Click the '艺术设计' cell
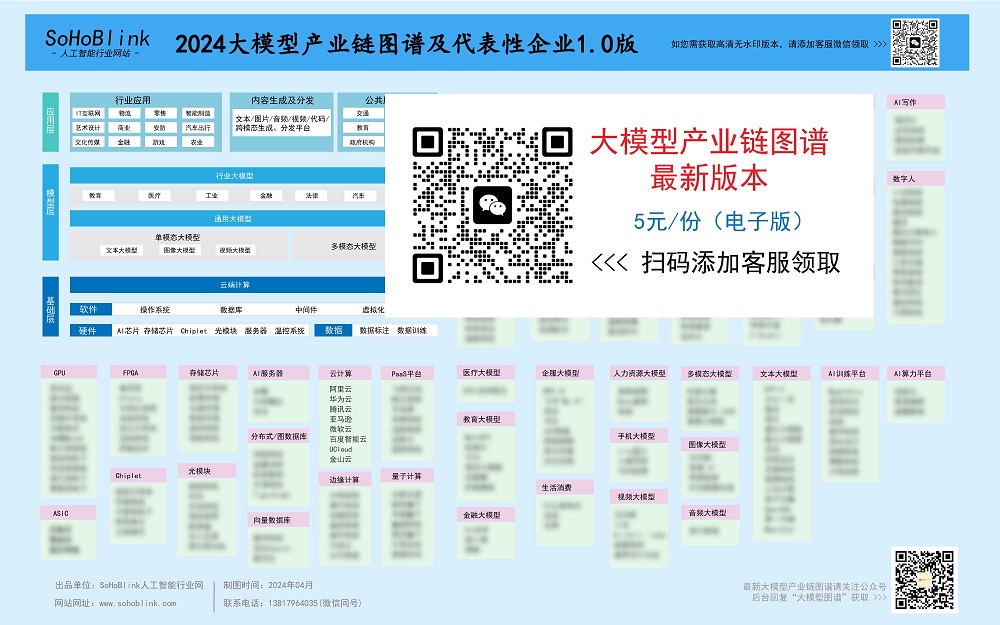Screen dimensions: 1000x625 point(88,128)
